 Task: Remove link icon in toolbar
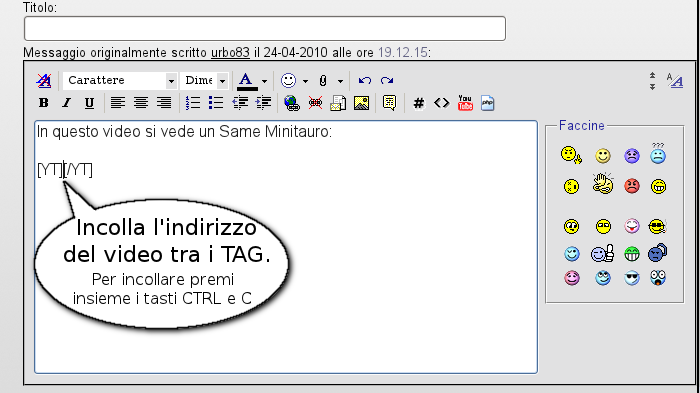[315, 103]
